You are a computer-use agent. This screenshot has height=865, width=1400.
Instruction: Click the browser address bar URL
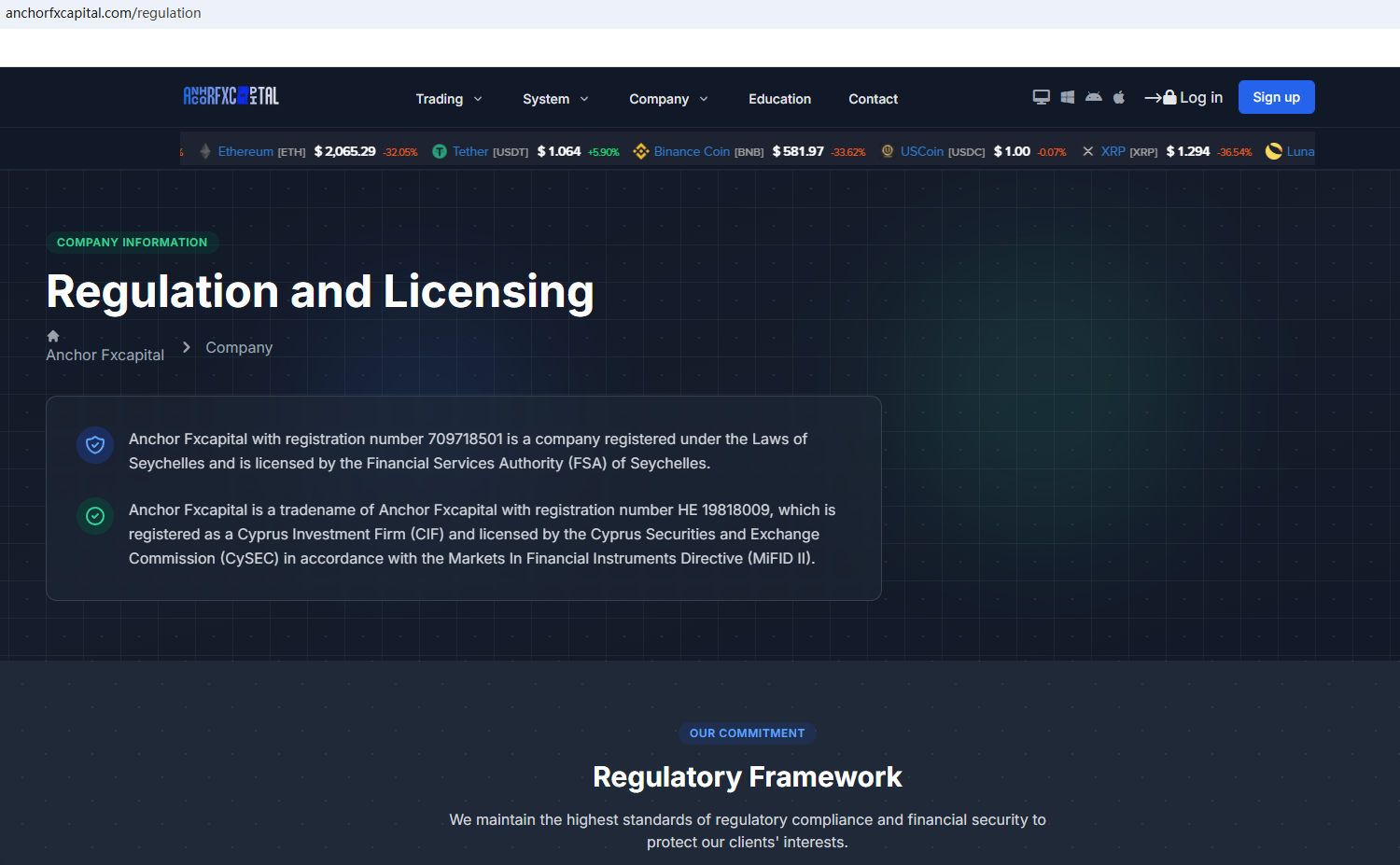tap(104, 13)
